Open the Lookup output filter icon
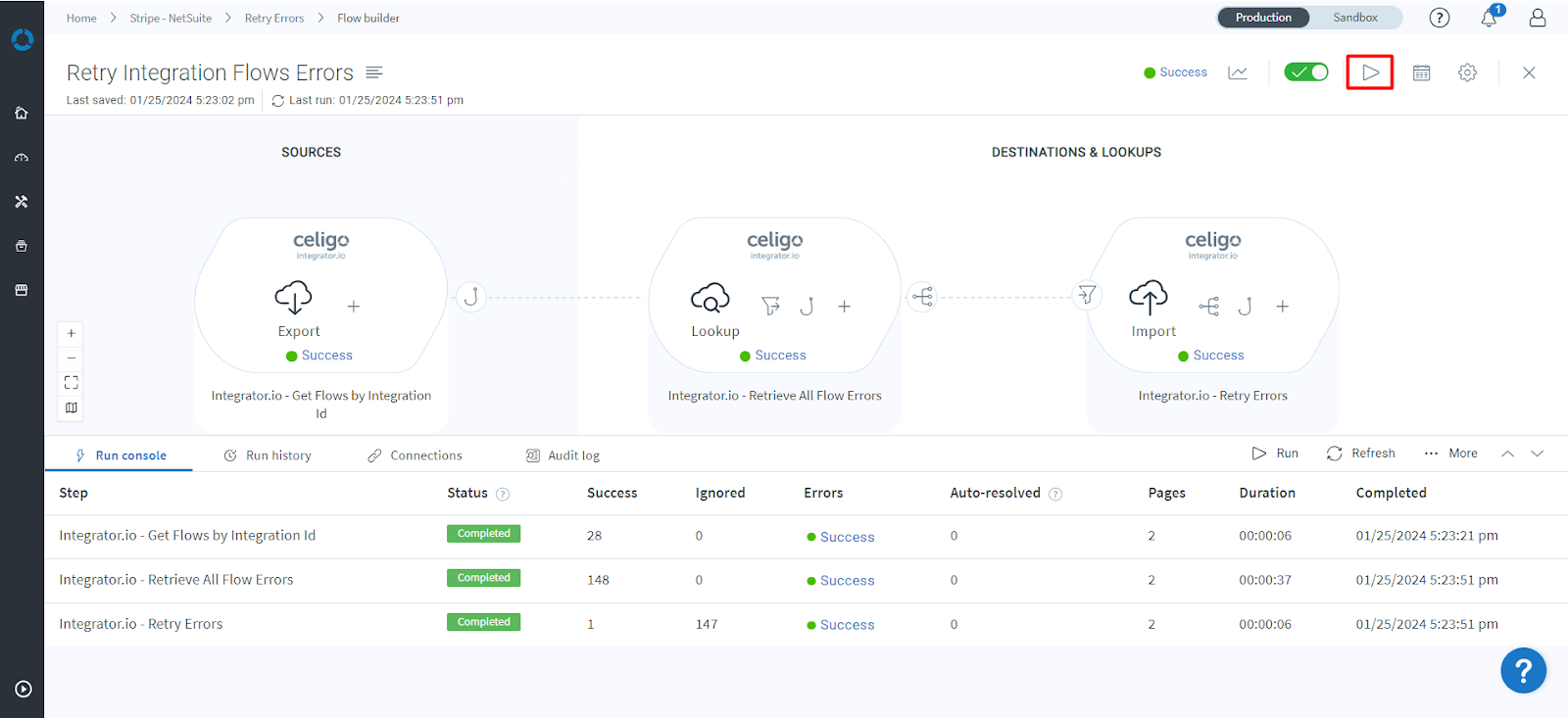Image resolution: width=1568 pixels, height=718 pixels. (771, 307)
